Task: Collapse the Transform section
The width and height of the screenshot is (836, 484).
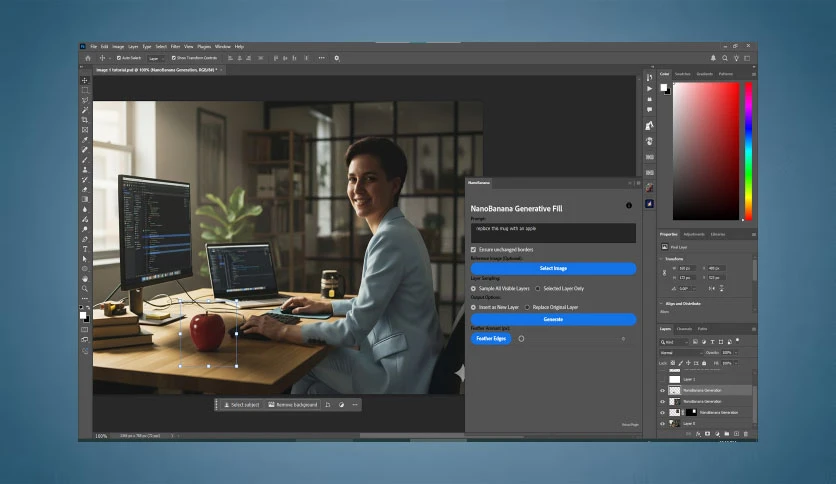Action: click(662, 259)
